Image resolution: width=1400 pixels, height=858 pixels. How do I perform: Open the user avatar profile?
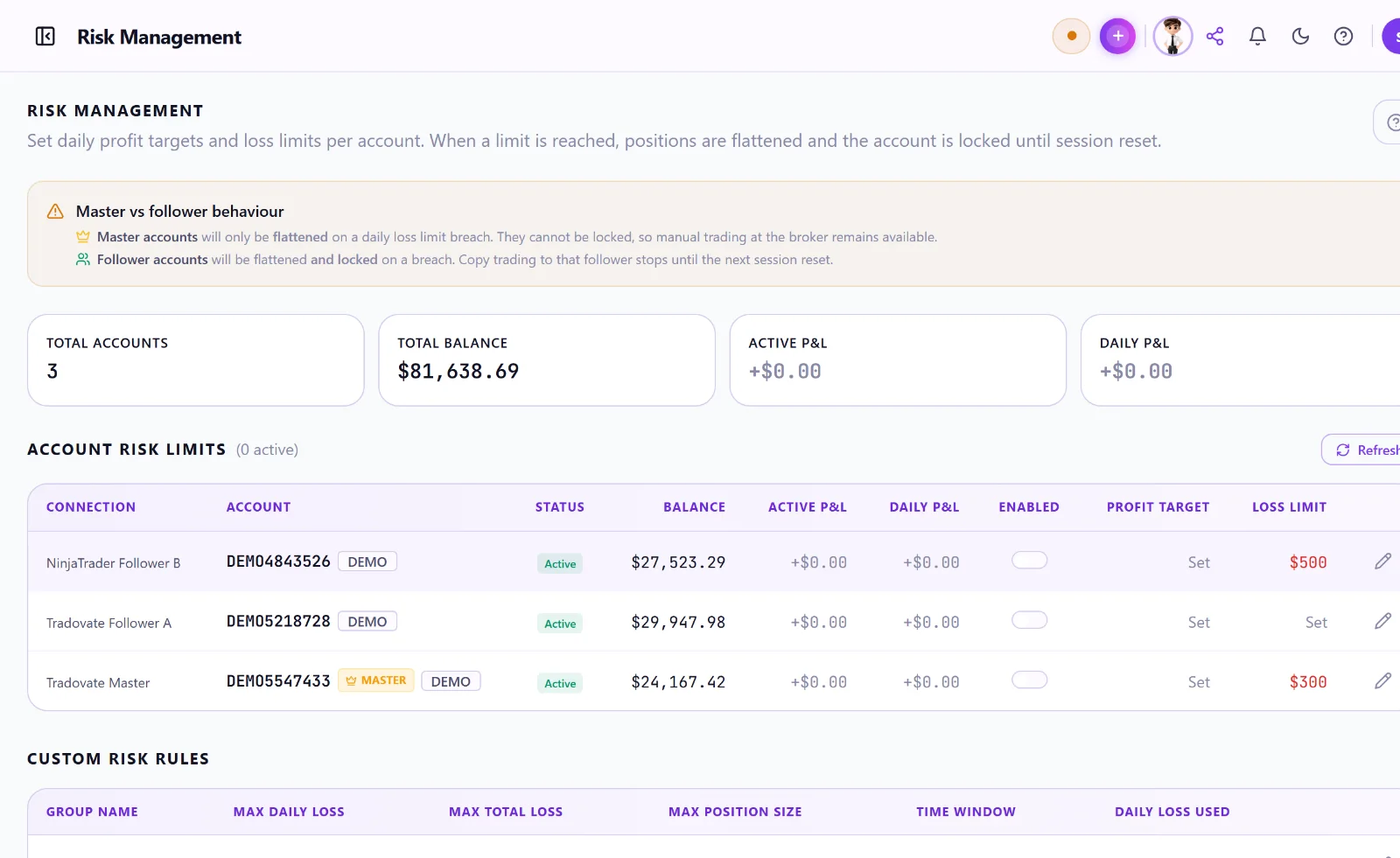click(1172, 36)
